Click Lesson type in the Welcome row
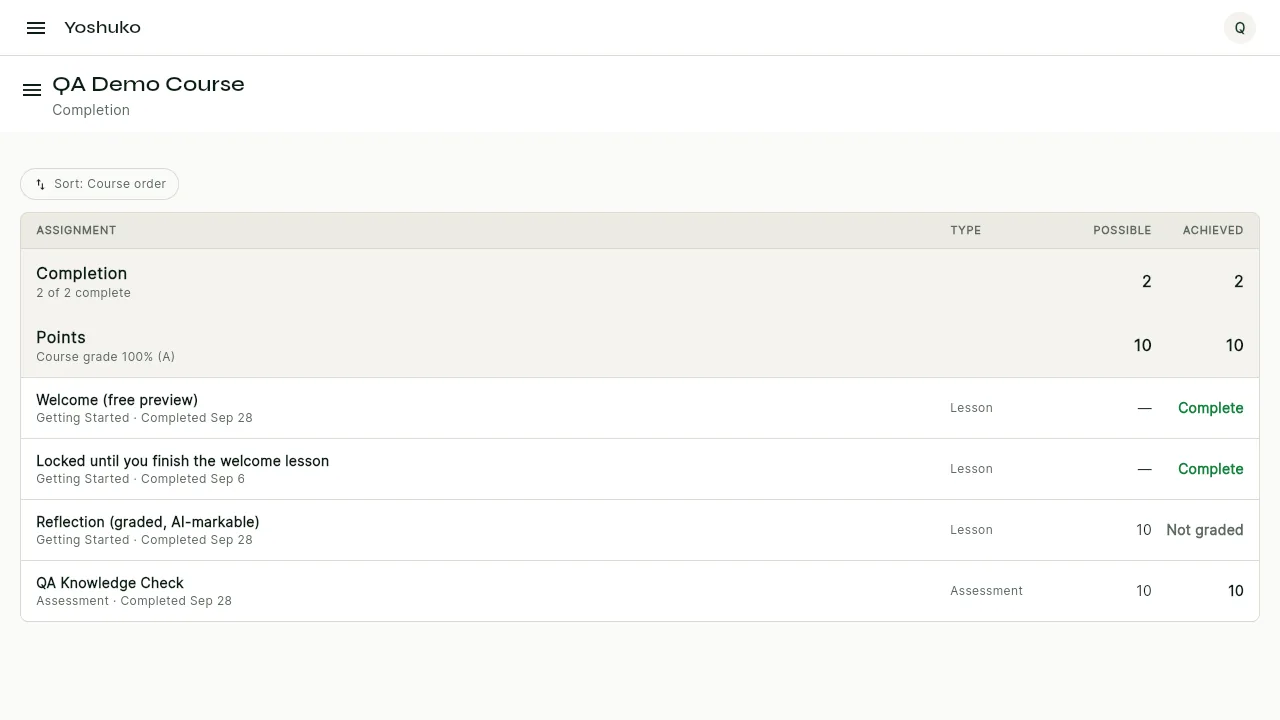Viewport: 1280px width, 720px height. coord(971,408)
